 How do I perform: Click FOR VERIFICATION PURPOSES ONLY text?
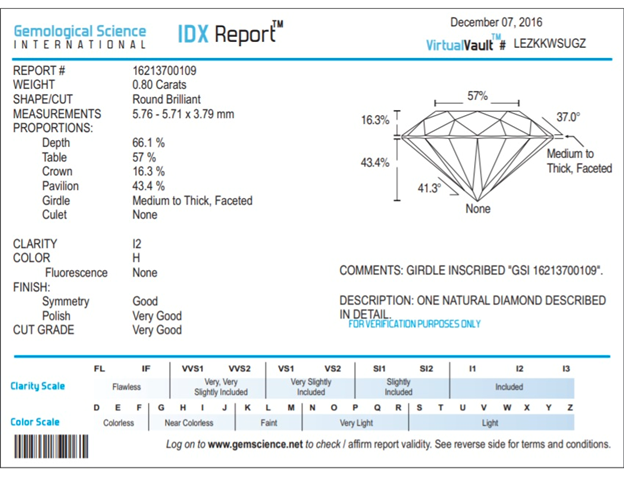[414, 324]
